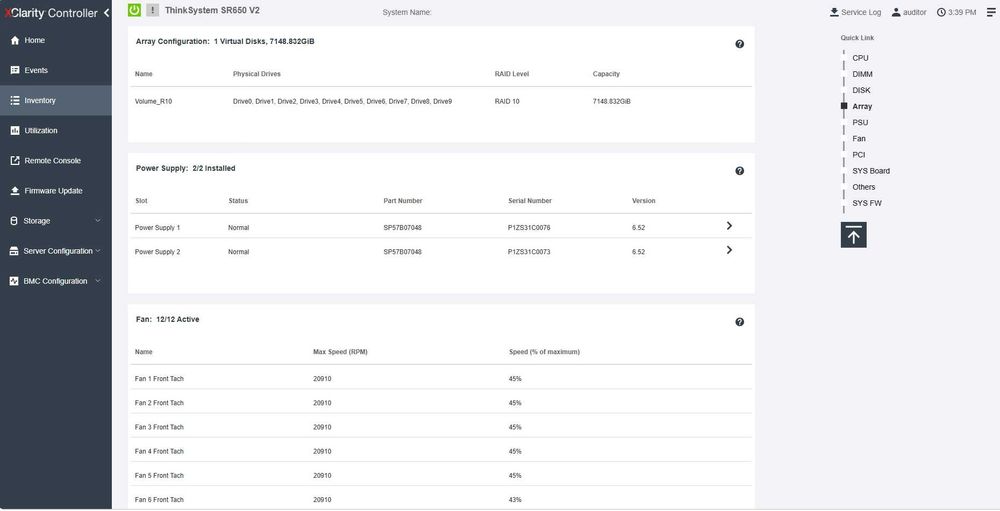The image size is (1000, 511).
Task: Expand Power Supply 2 details arrow
Action: (x=729, y=250)
